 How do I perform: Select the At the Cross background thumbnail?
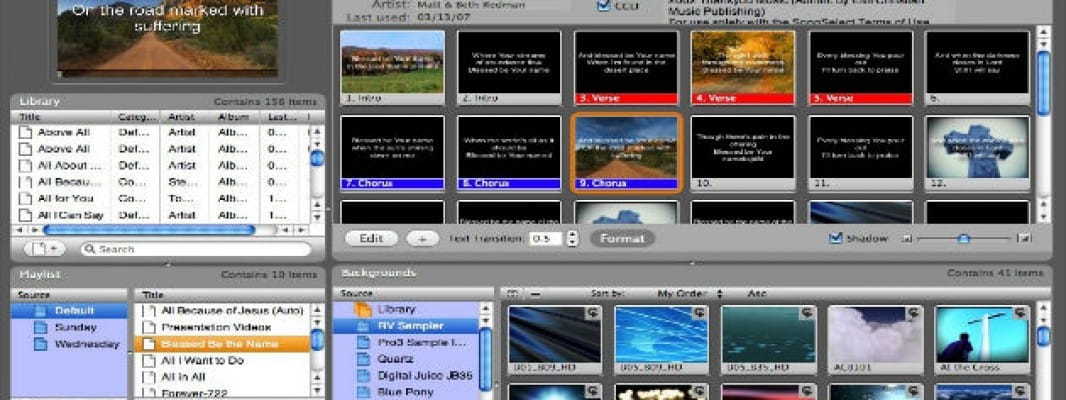(x=982, y=339)
